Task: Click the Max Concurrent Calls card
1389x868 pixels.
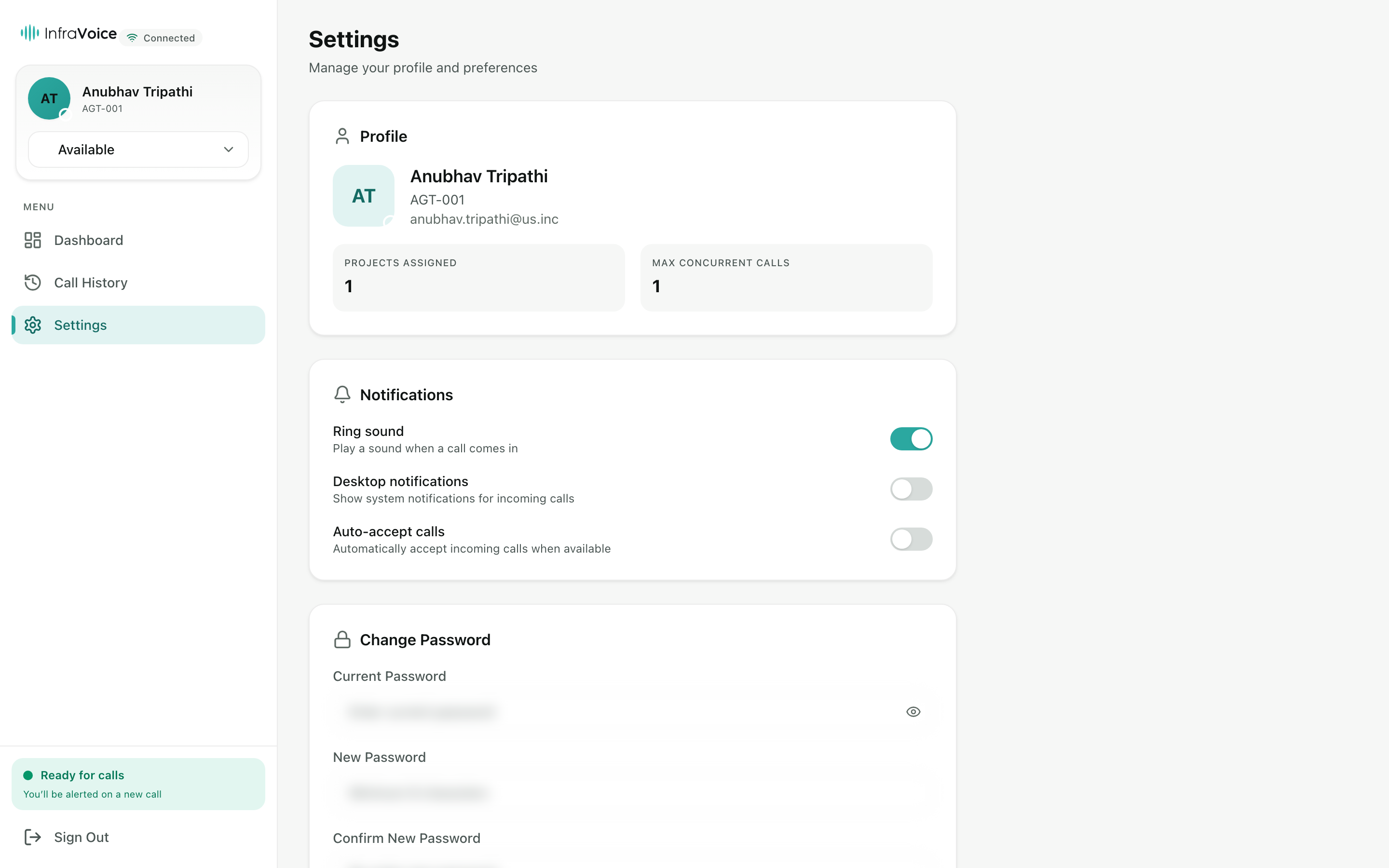Action: click(786, 278)
